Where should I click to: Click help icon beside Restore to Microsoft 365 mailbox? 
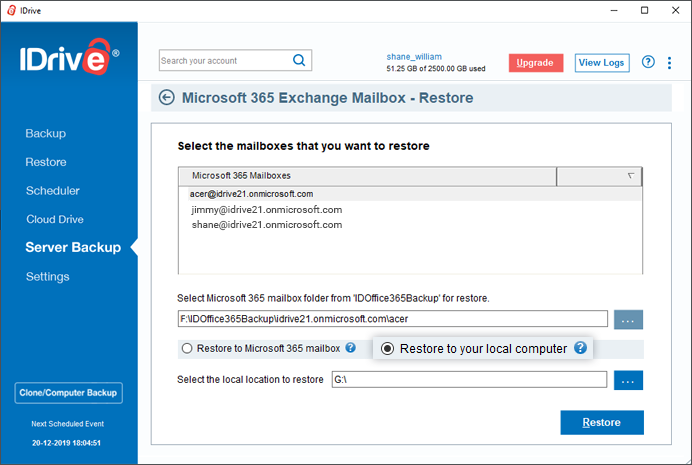pyautogui.click(x=350, y=348)
